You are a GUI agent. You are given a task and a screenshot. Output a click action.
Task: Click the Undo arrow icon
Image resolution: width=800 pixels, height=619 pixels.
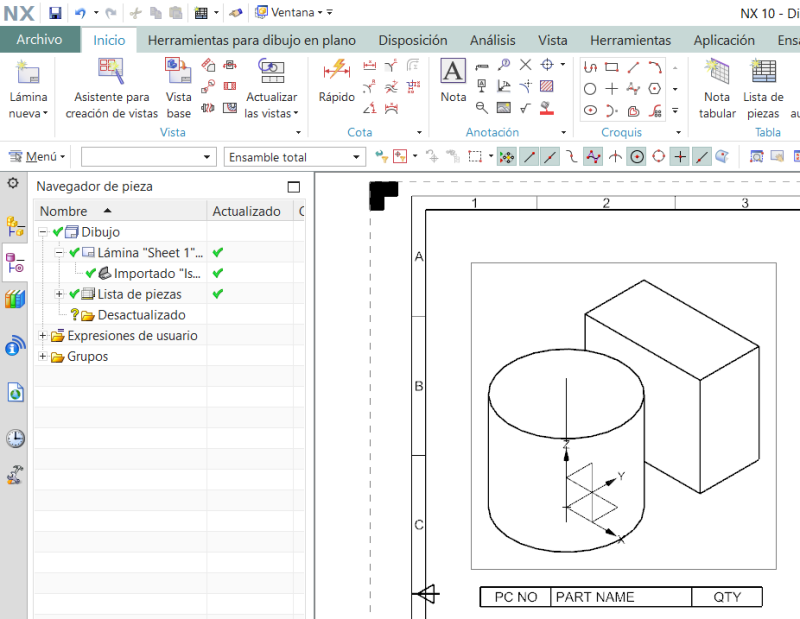[x=80, y=13]
